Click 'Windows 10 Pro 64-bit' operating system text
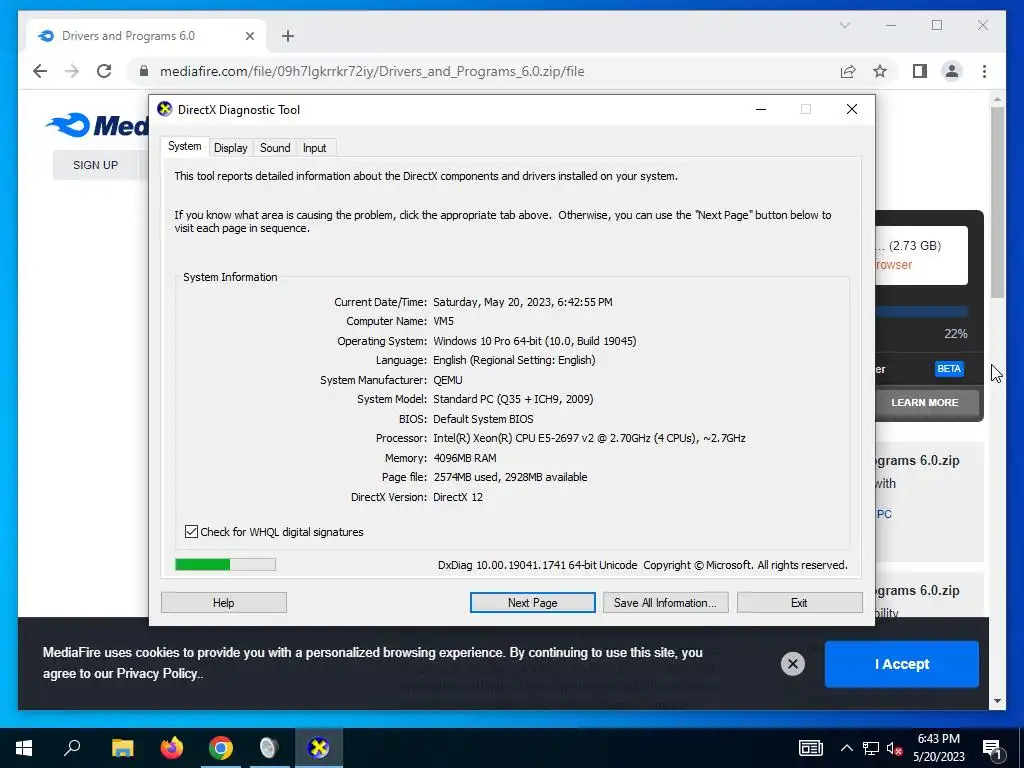 tap(535, 341)
